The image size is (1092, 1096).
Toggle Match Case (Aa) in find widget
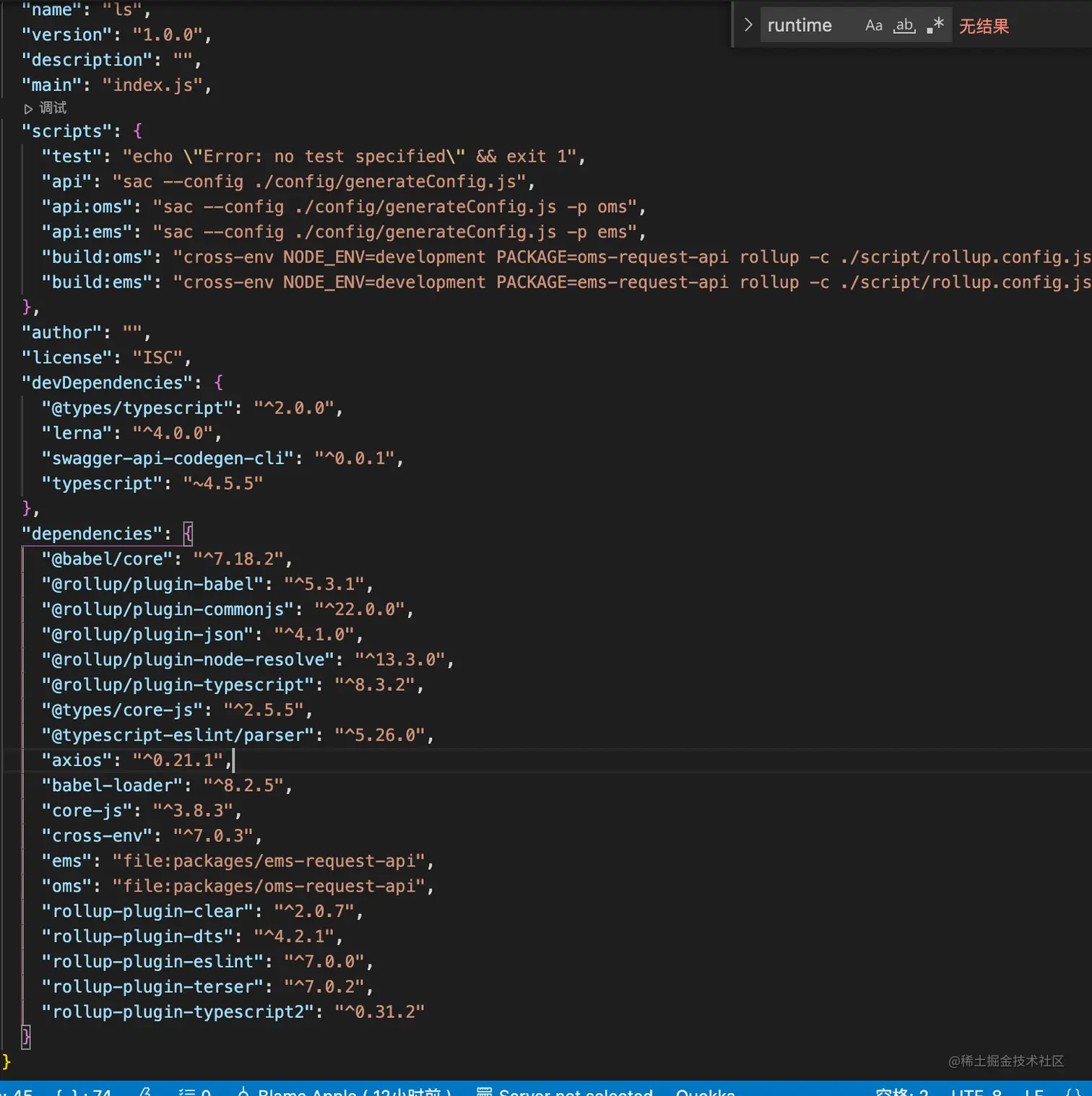tap(873, 25)
